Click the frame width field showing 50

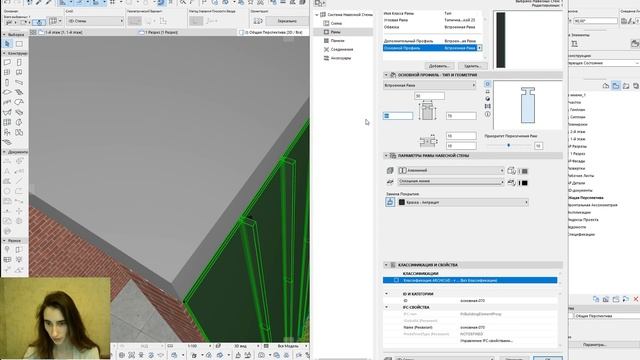(429, 96)
